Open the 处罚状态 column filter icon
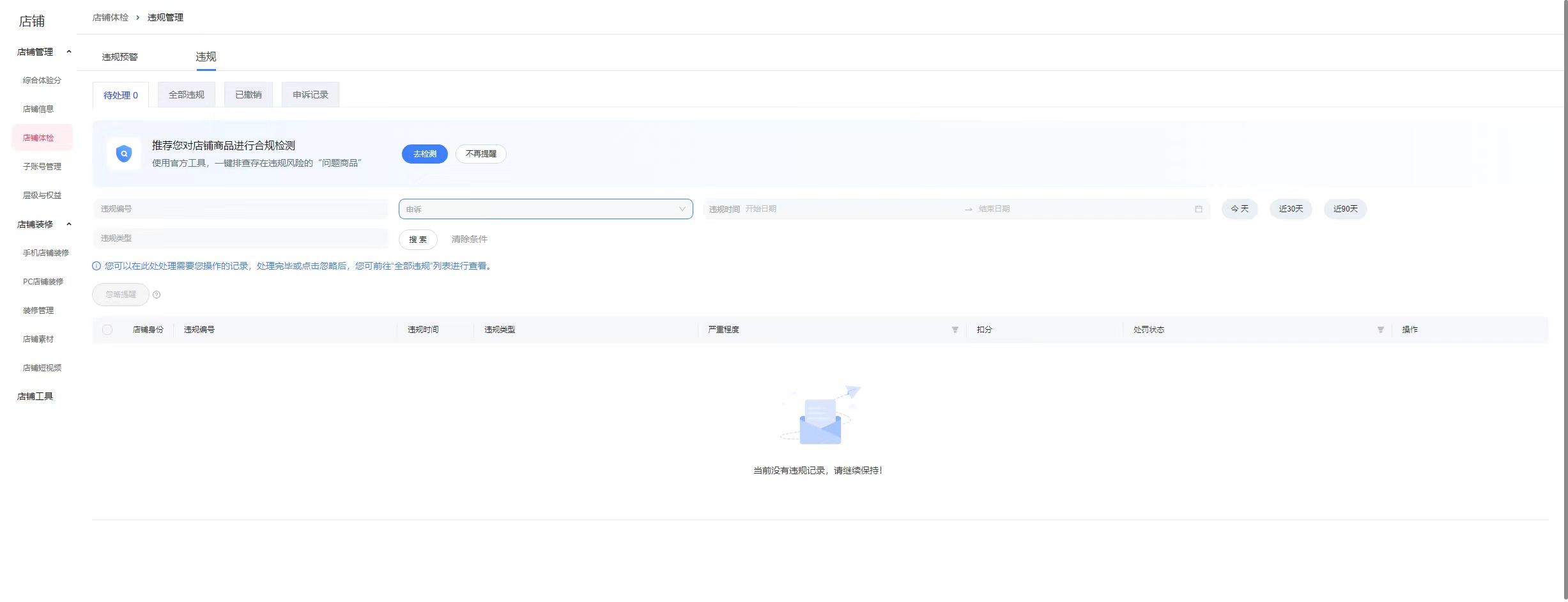 (1380, 330)
